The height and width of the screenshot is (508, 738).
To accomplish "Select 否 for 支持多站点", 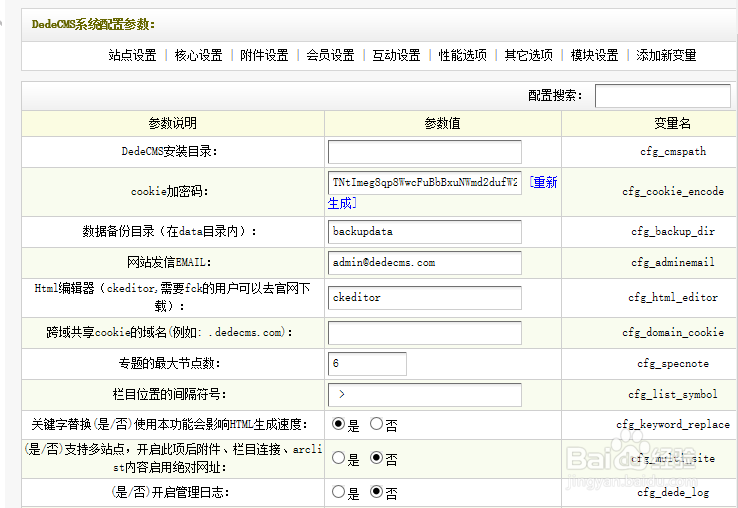I will tap(376, 458).
